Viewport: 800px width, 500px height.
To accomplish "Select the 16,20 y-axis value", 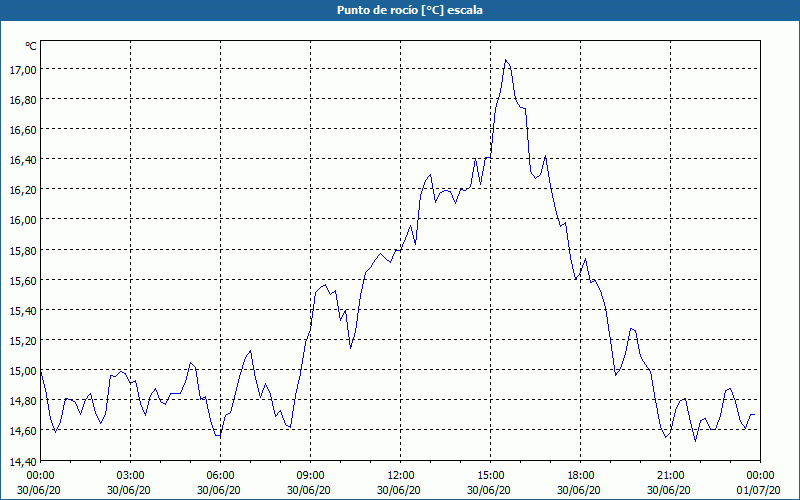I will [23, 190].
